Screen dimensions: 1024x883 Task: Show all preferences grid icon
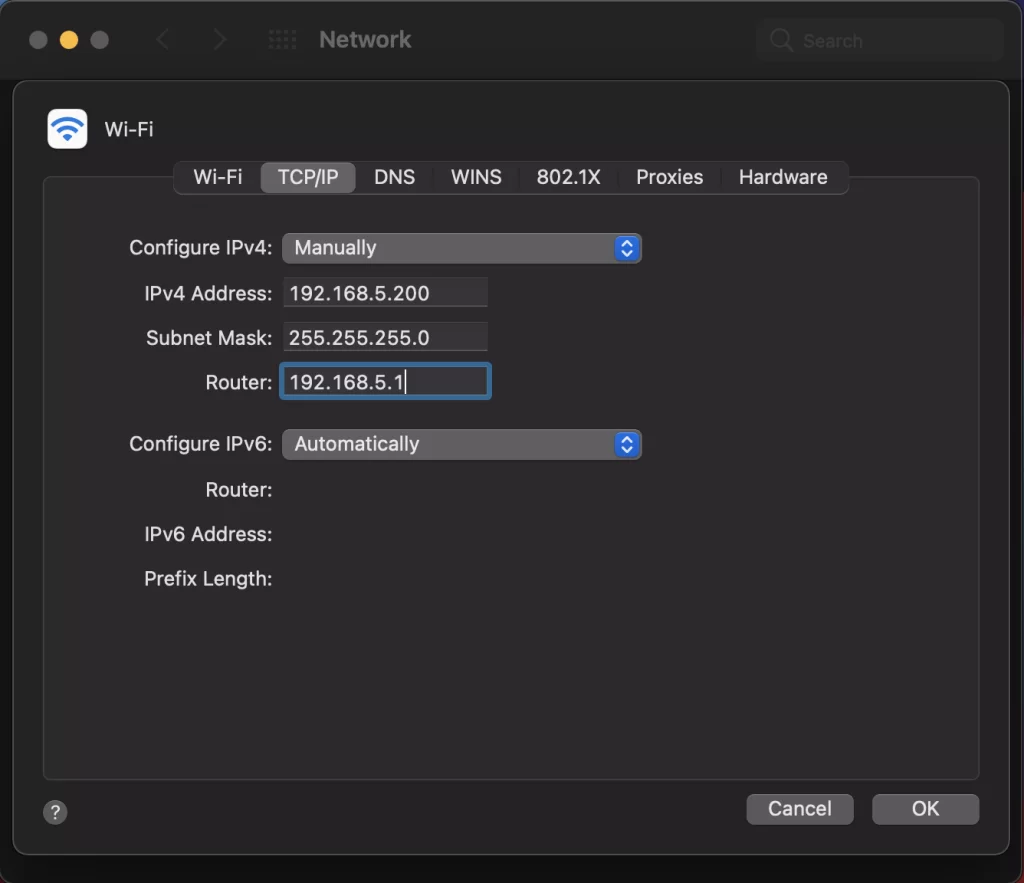point(283,40)
